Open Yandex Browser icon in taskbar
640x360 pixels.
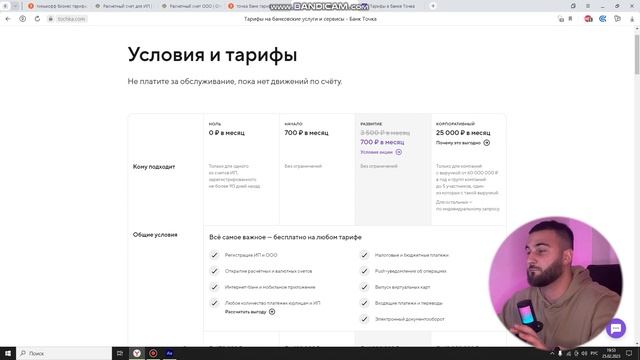(x=137, y=353)
